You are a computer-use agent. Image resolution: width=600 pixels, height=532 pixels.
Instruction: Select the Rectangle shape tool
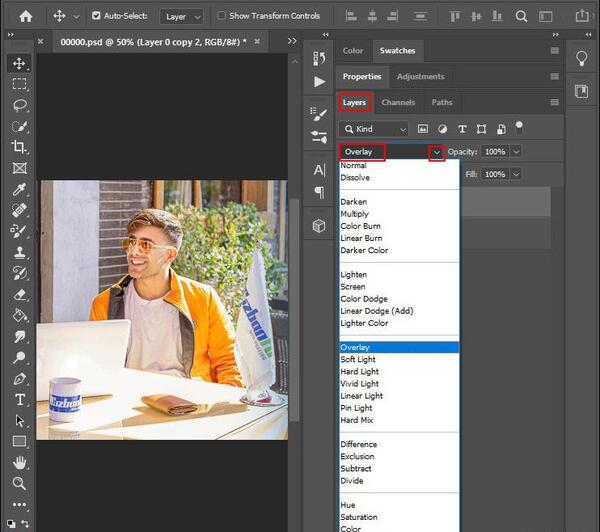19,441
